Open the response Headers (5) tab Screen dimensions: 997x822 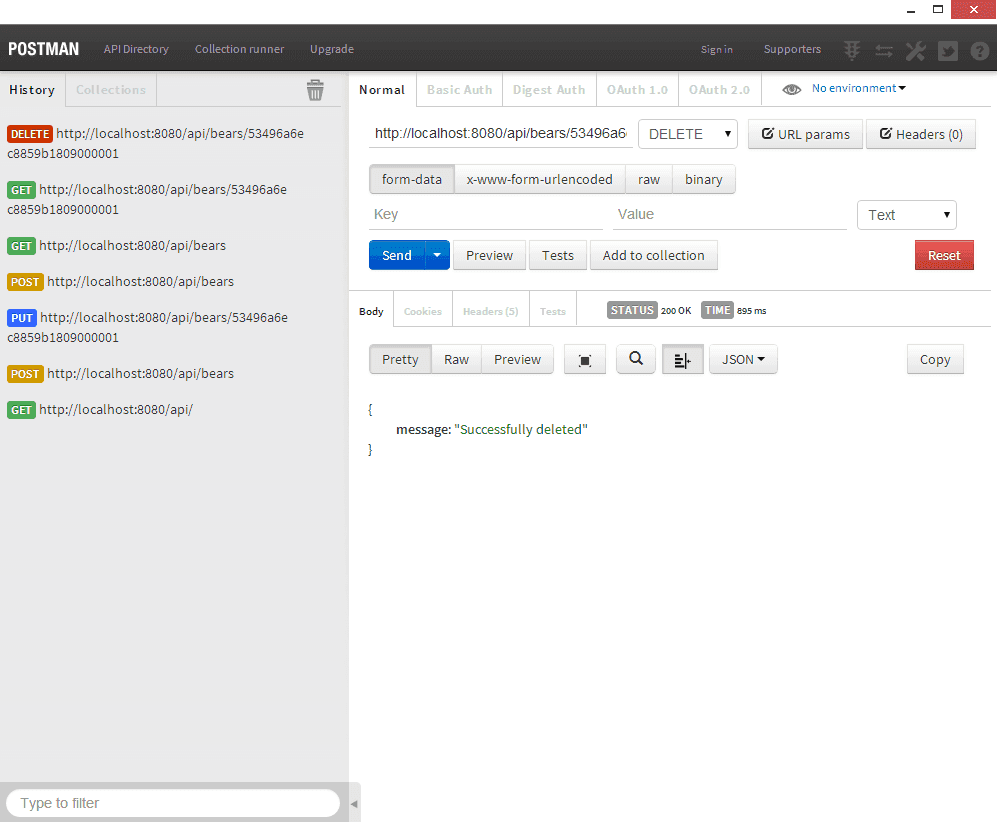point(490,311)
